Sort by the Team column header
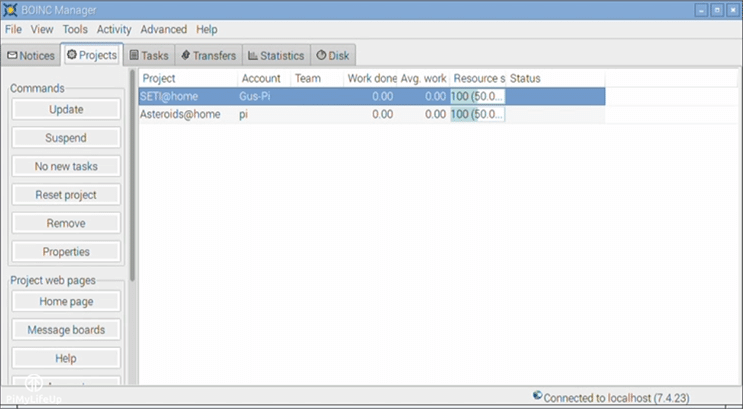Image resolution: width=743 pixels, height=409 pixels. 317,78
